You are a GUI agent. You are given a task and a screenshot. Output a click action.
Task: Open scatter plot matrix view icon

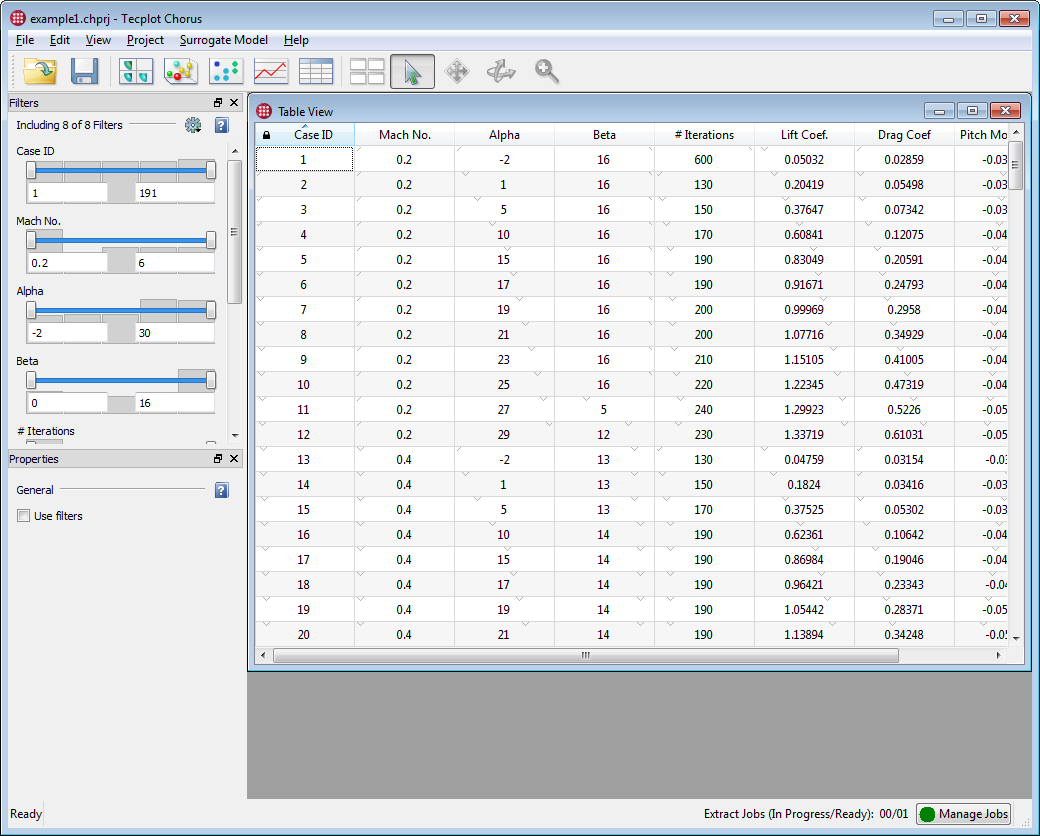136,71
